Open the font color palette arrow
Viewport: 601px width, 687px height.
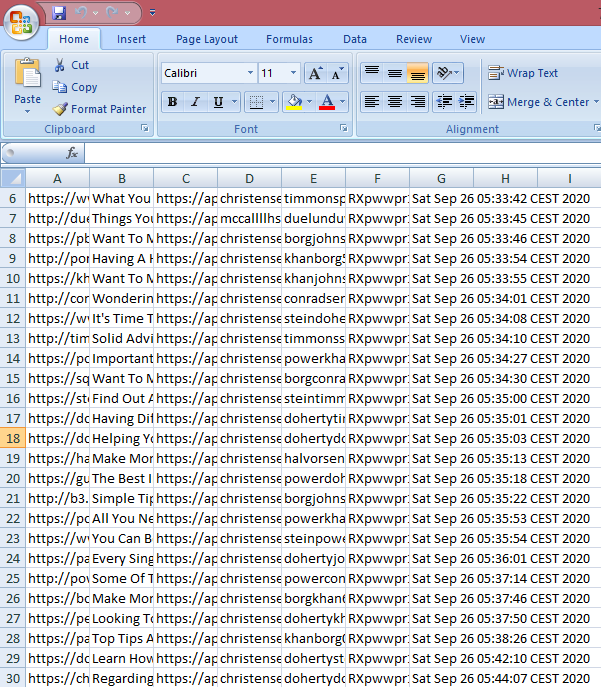point(343,102)
